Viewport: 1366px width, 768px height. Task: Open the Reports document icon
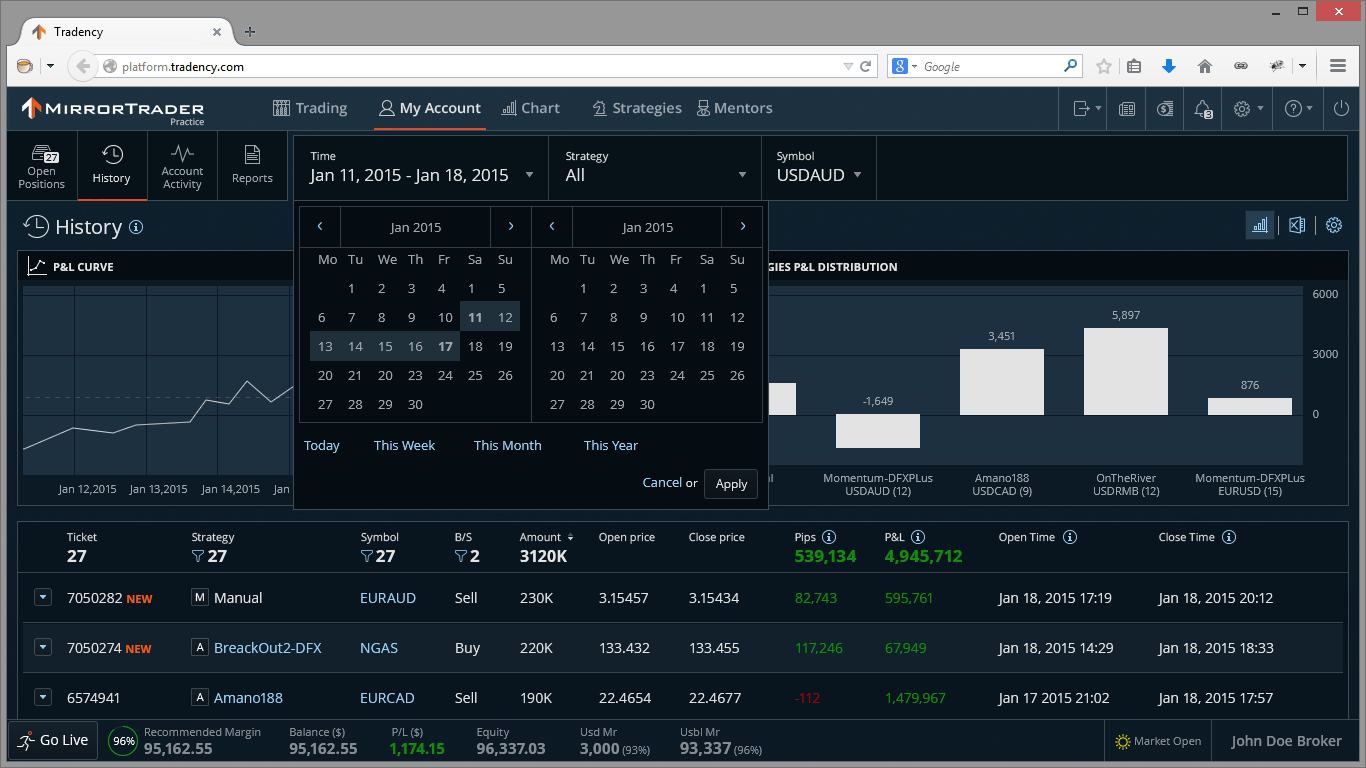[x=252, y=154]
